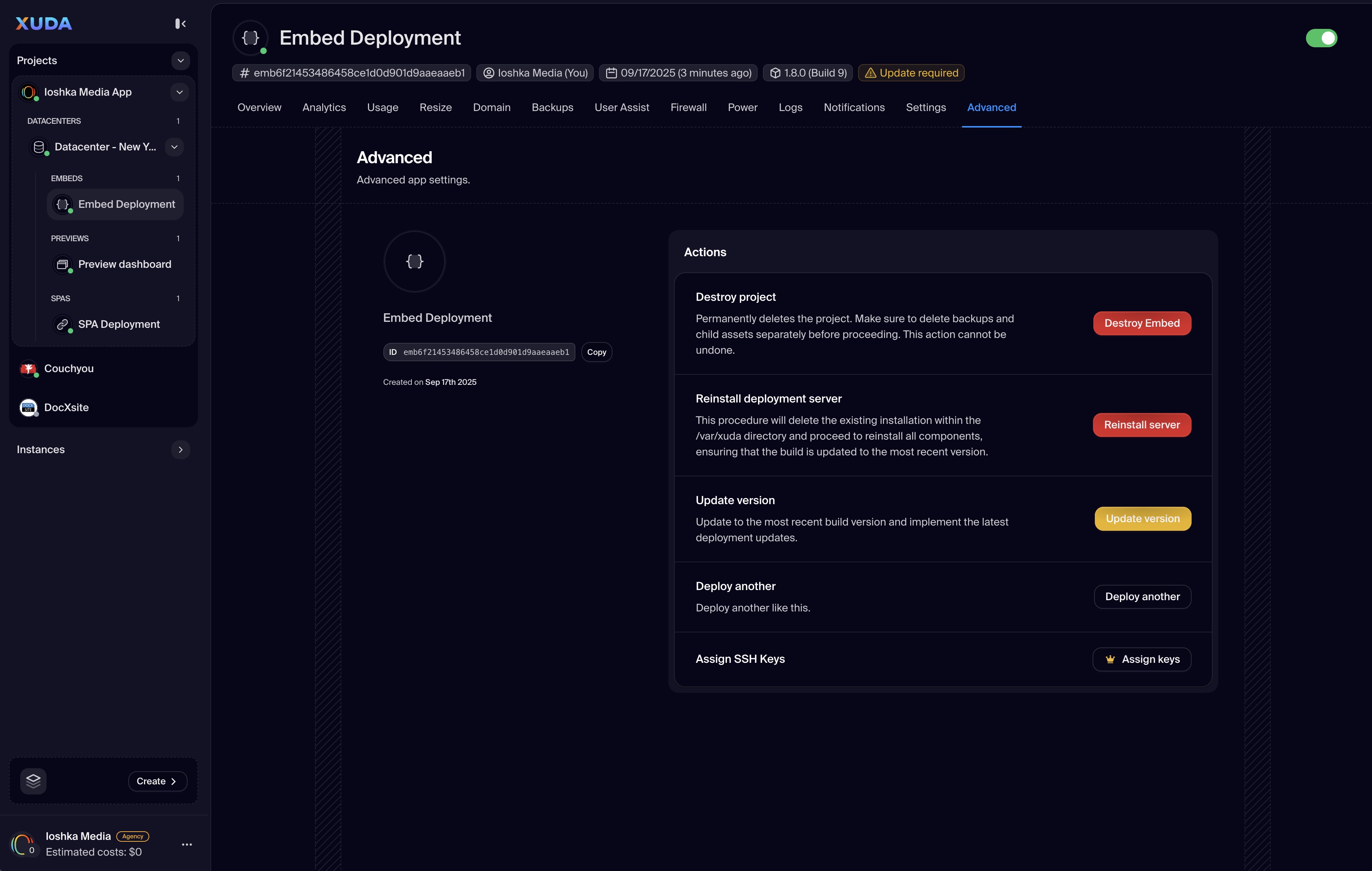Screen dimensions: 1372x871
Task: Expand the Instances section arrow
Action: click(181, 449)
